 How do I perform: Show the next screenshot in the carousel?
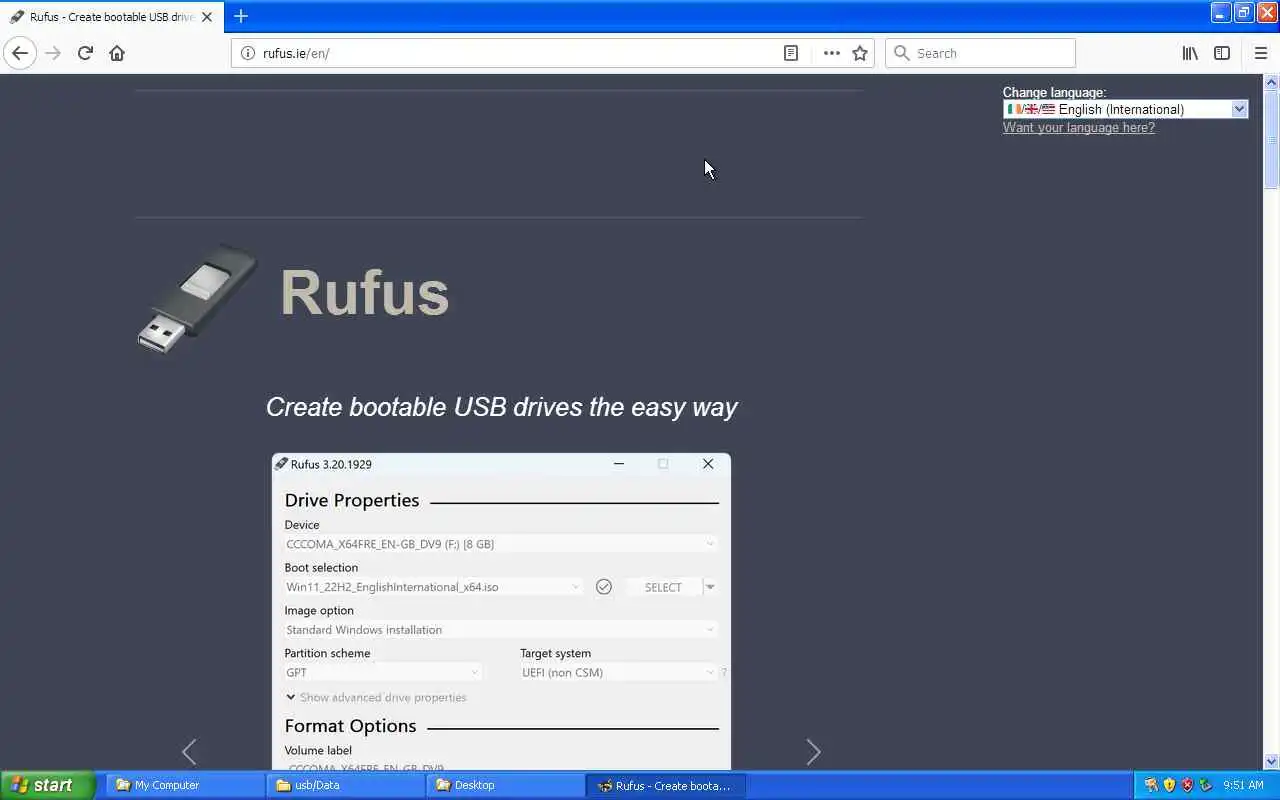point(813,751)
